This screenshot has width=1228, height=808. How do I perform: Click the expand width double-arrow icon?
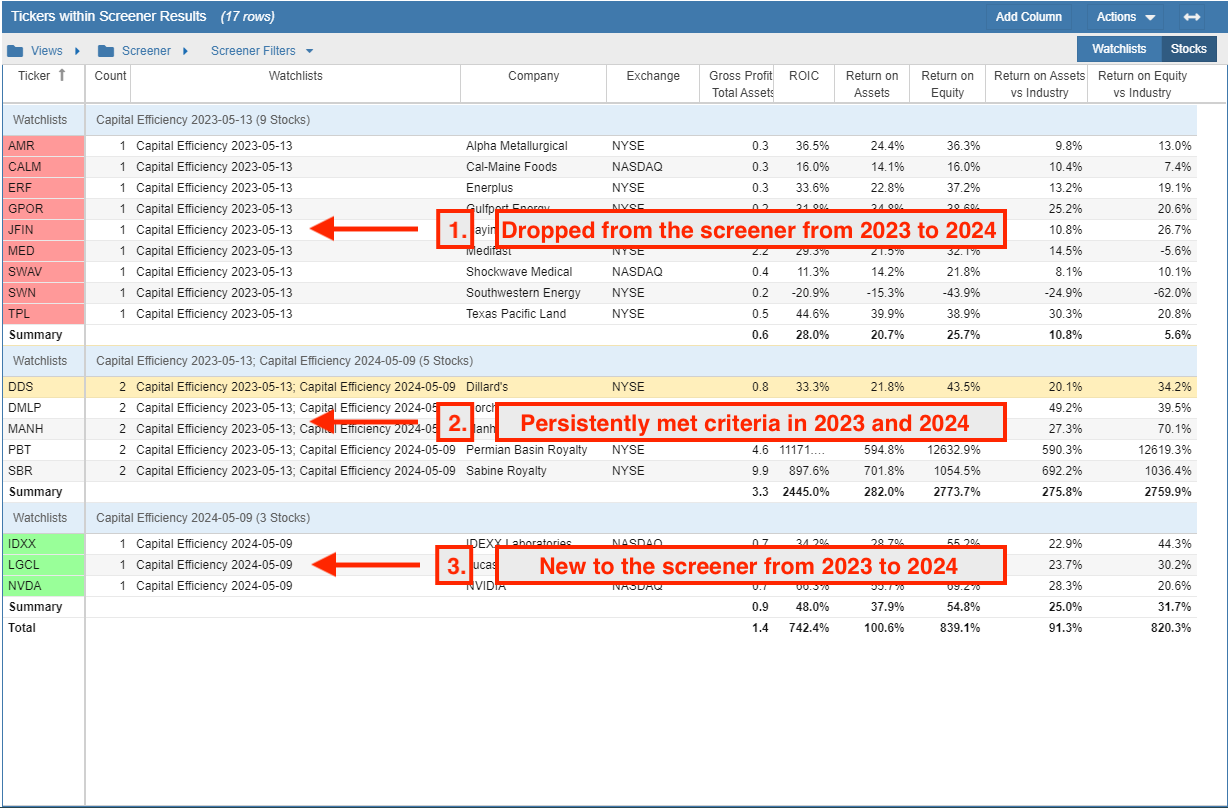point(1191,17)
